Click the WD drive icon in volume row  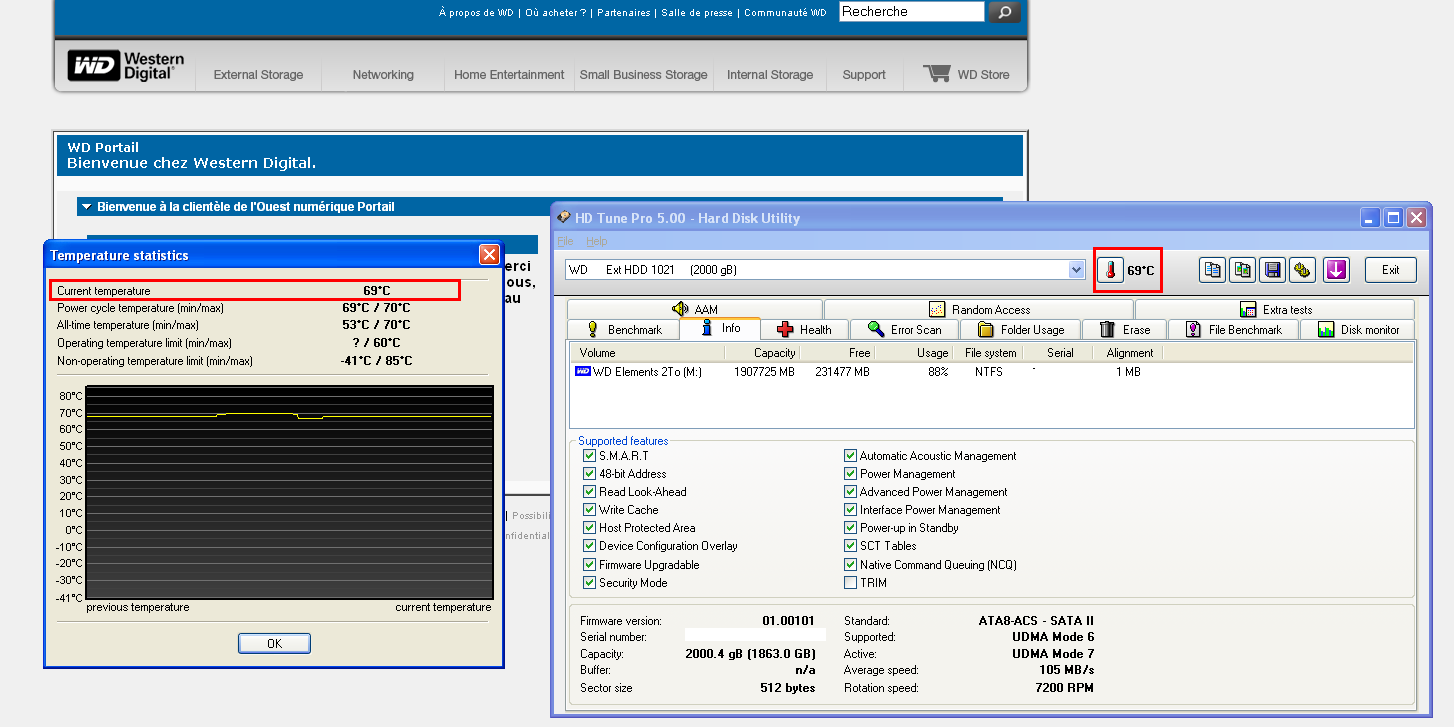(x=583, y=371)
